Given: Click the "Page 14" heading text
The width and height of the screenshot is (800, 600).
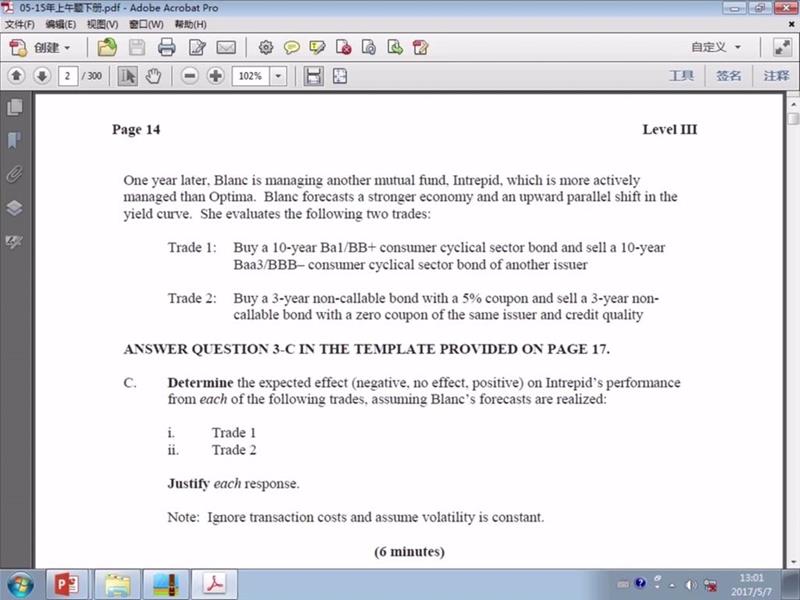Looking at the screenshot, I should pyautogui.click(x=136, y=130).
